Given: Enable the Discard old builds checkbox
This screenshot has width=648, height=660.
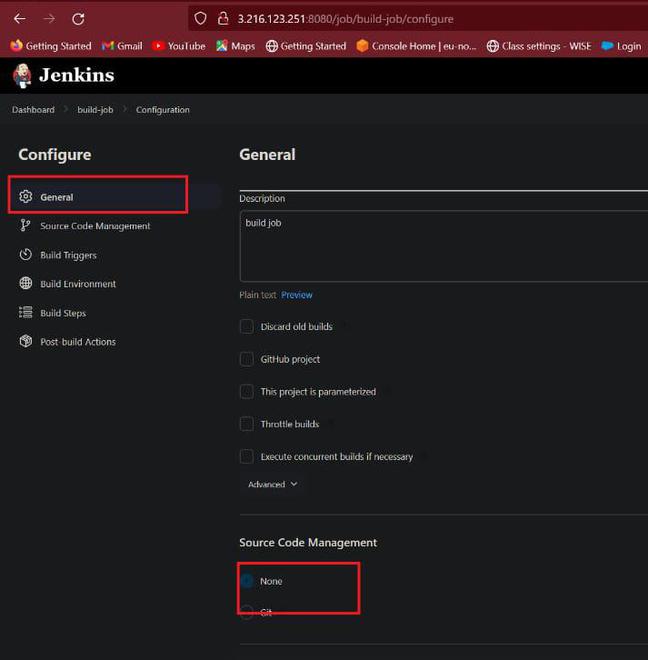Looking at the screenshot, I should pyautogui.click(x=247, y=326).
